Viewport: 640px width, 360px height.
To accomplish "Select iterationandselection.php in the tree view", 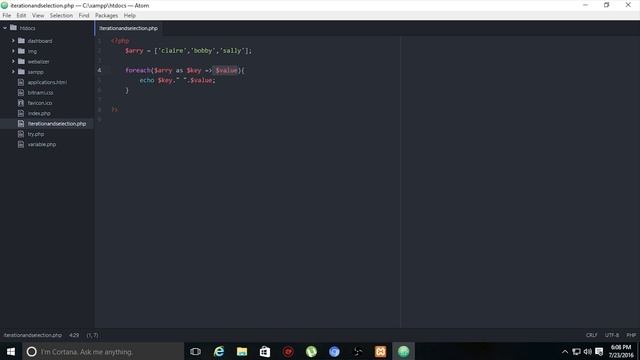I will pos(57,124).
